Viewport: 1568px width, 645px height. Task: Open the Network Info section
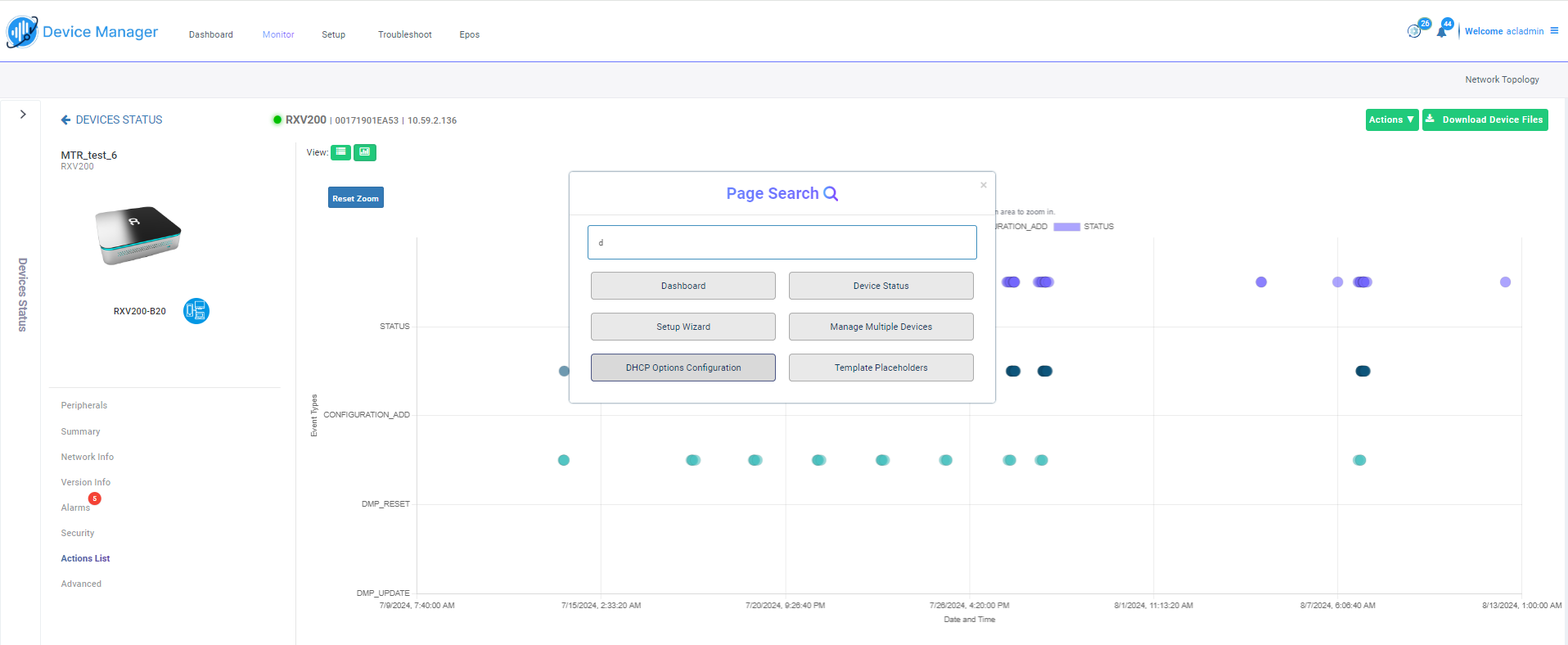click(x=88, y=457)
